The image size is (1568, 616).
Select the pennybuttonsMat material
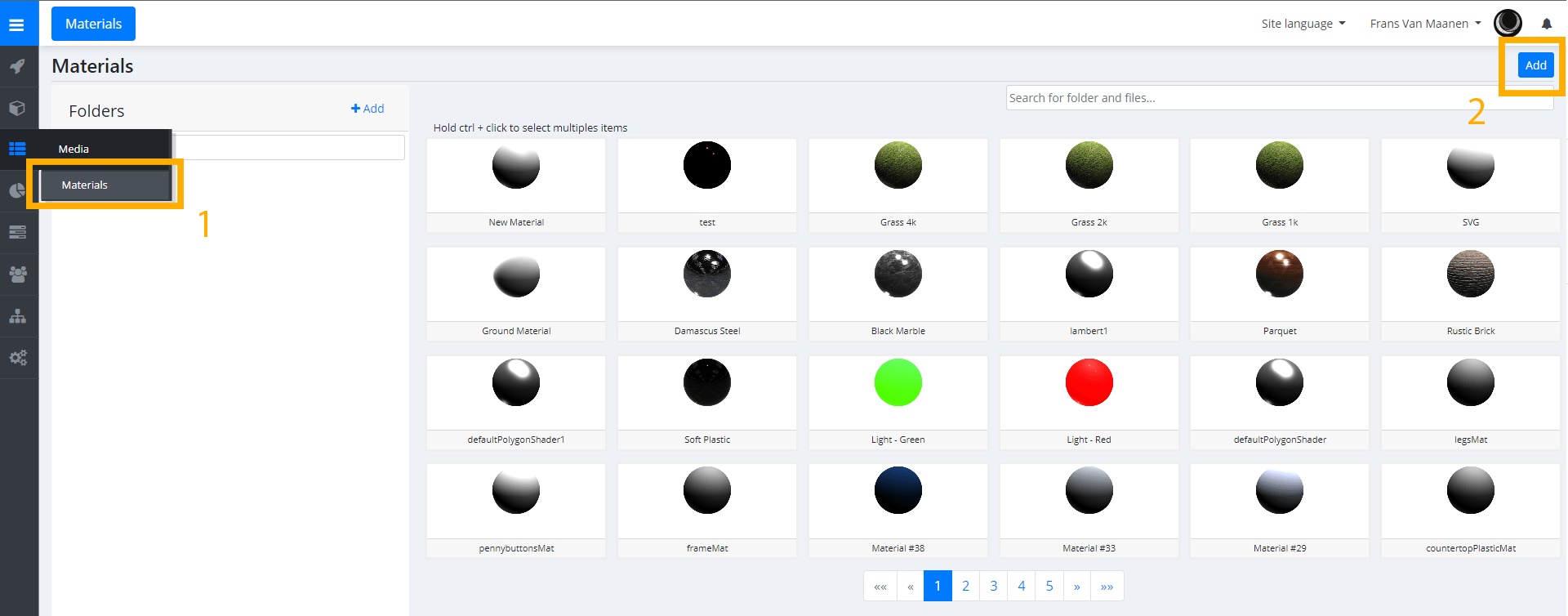(516, 511)
